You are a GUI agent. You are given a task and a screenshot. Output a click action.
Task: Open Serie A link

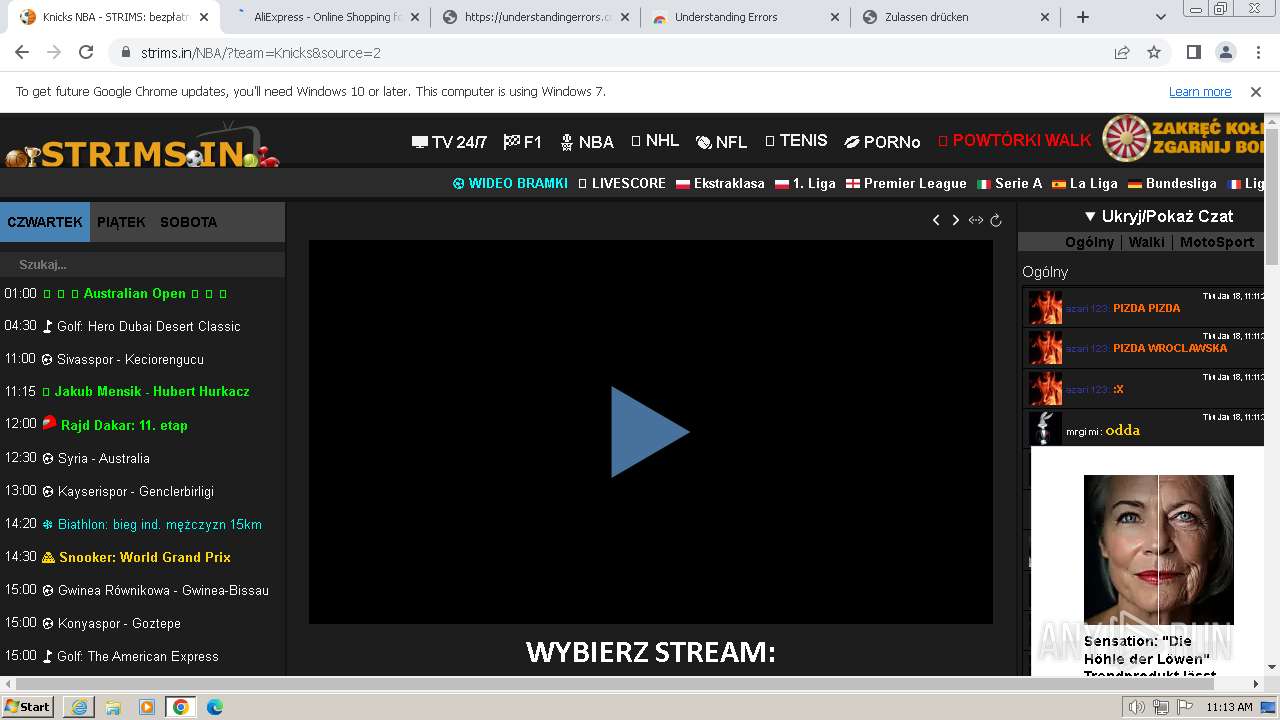click(x=1009, y=184)
